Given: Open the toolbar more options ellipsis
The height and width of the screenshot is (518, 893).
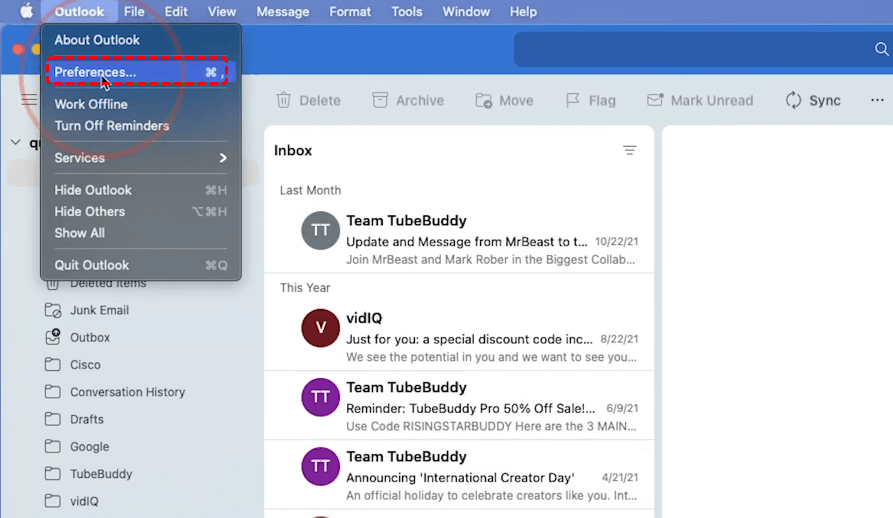Looking at the screenshot, I should pos(877,100).
